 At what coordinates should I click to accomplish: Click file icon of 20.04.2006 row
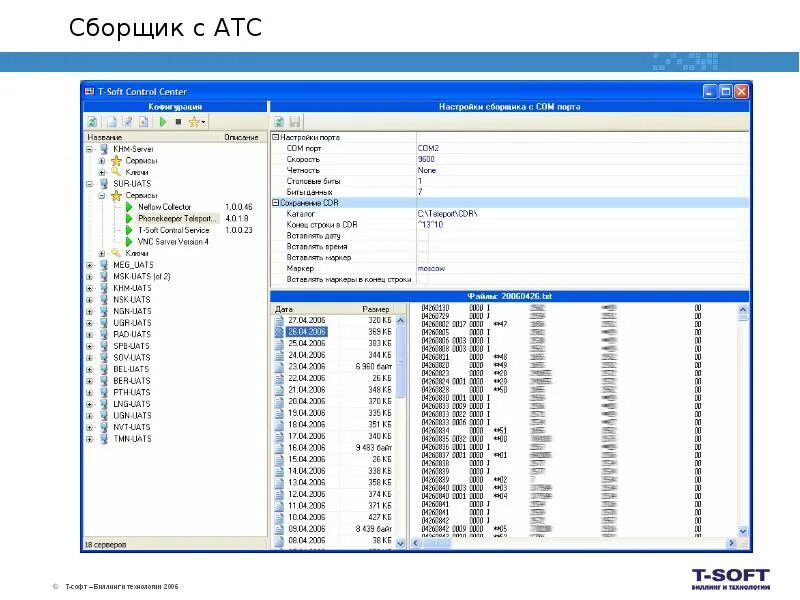point(279,402)
